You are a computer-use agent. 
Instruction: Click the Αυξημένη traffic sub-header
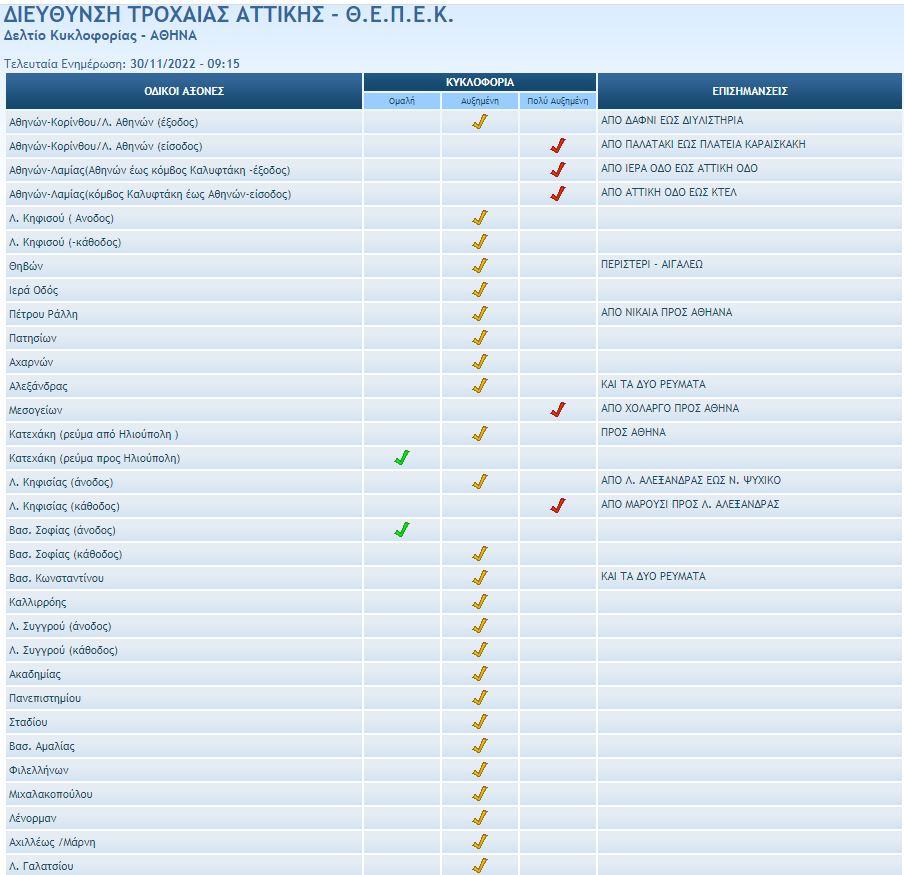pyautogui.click(x=480, y=101)
